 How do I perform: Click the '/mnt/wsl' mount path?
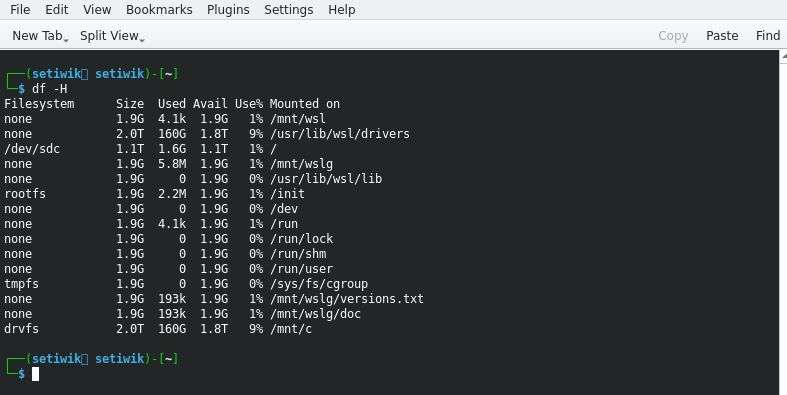pos(298,119)
